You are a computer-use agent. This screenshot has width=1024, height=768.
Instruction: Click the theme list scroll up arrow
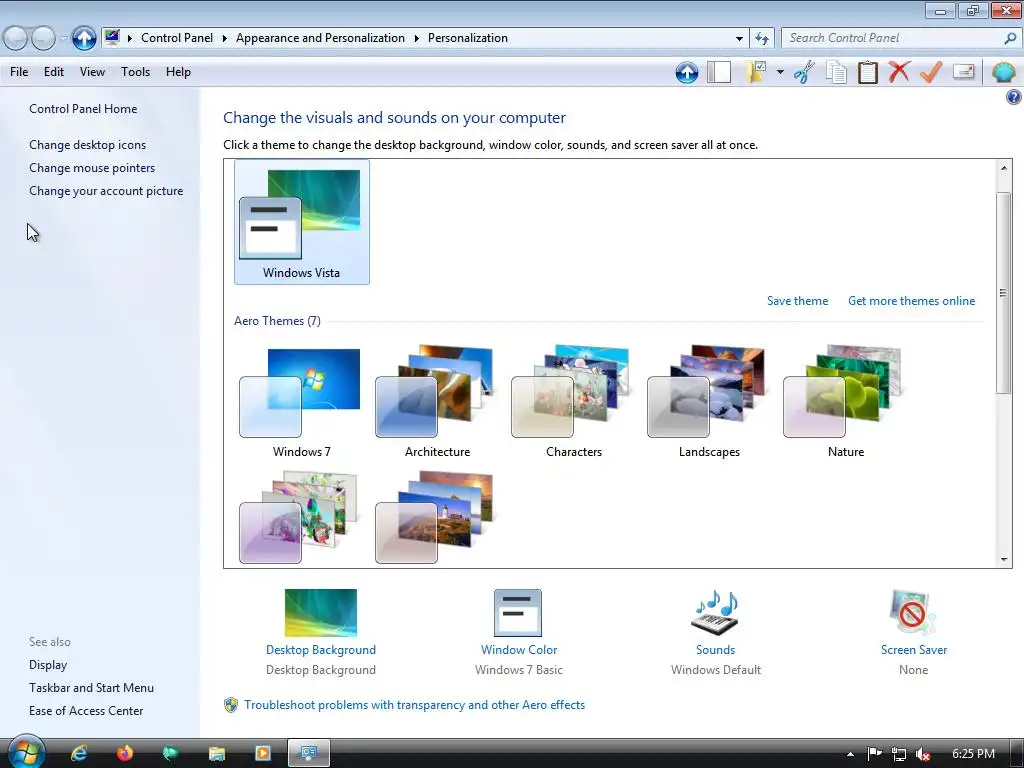[1004, 168]
